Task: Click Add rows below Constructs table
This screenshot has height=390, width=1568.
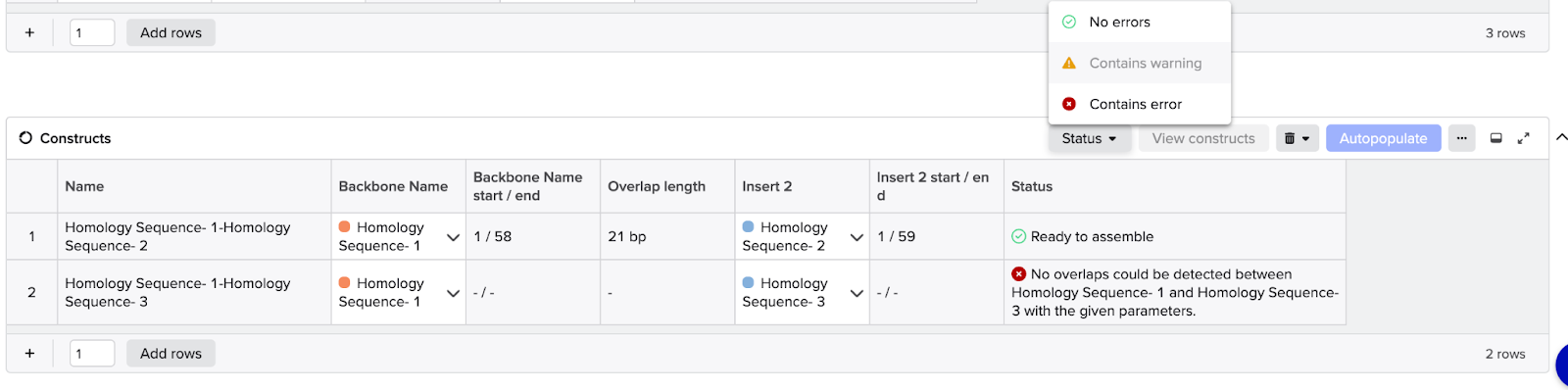Action: (x=171, y=354)
